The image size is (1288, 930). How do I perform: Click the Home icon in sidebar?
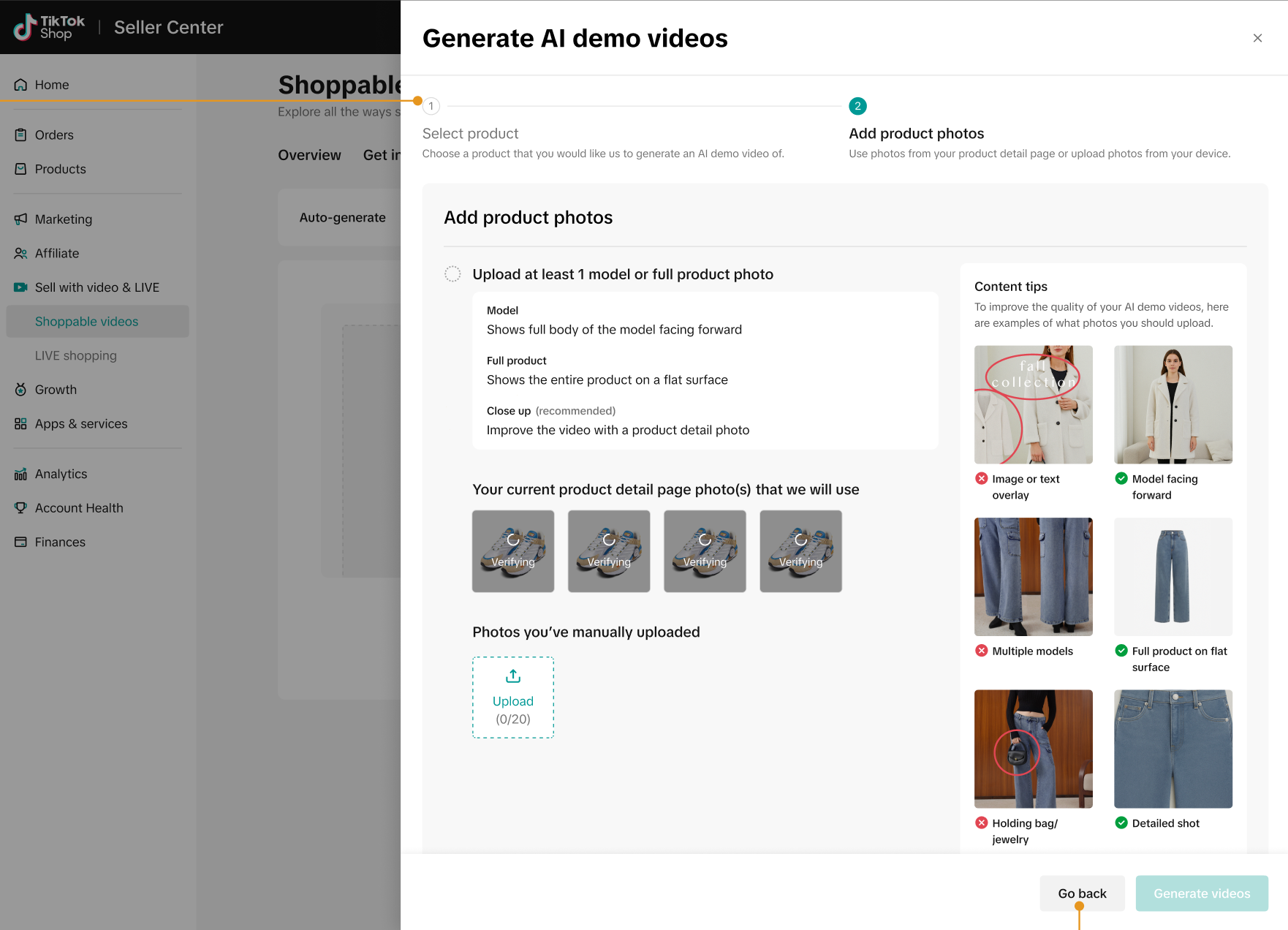pyautogui.click(x=20, y=85)
